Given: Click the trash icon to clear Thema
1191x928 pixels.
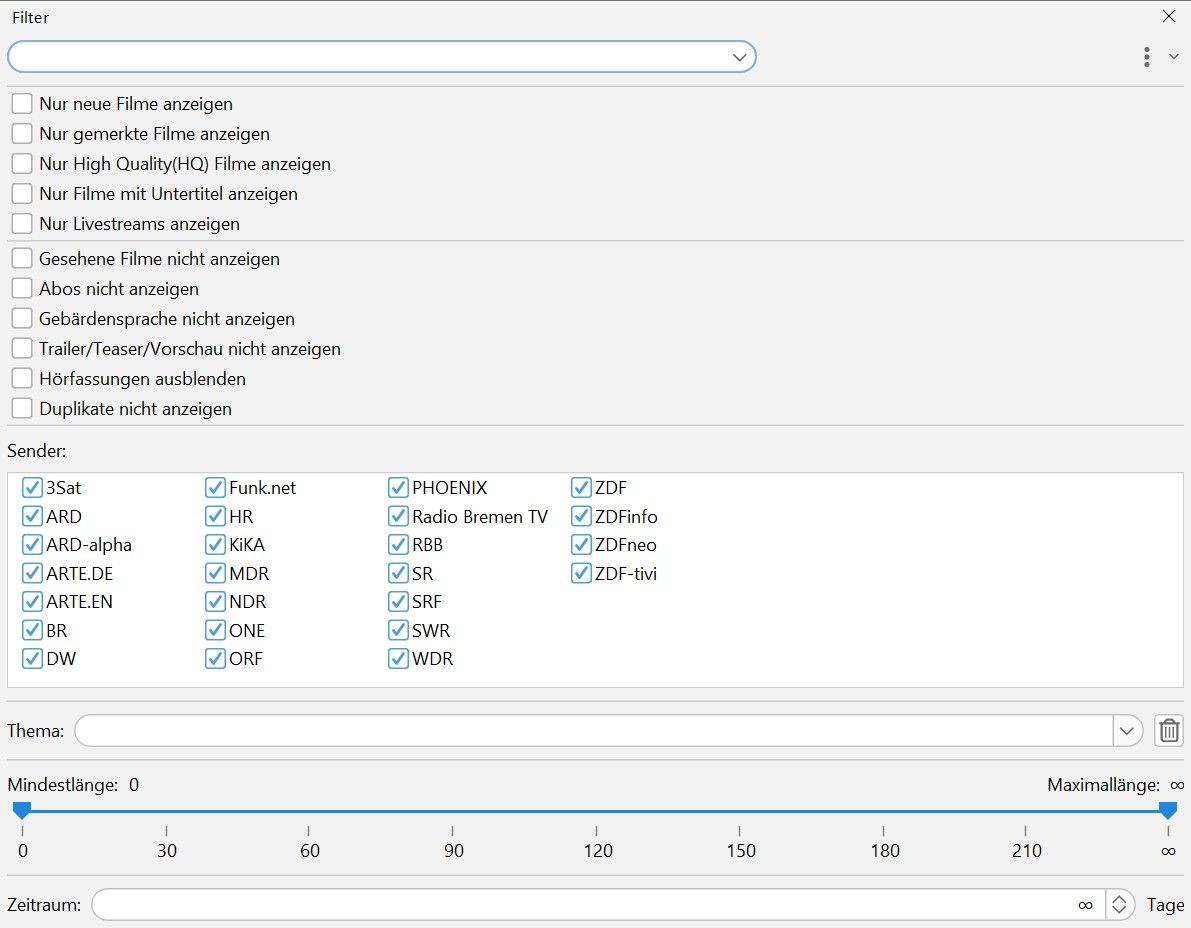Looking at the screenshot, I should point(1169,731).
